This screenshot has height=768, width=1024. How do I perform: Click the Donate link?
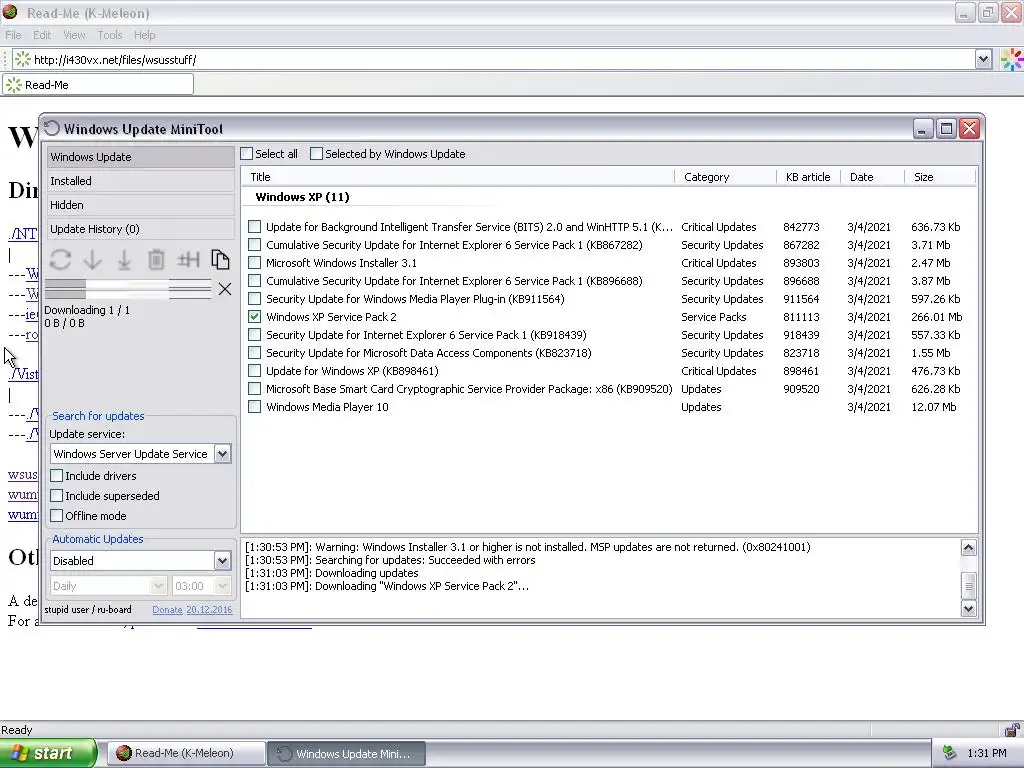click(167, 609)
